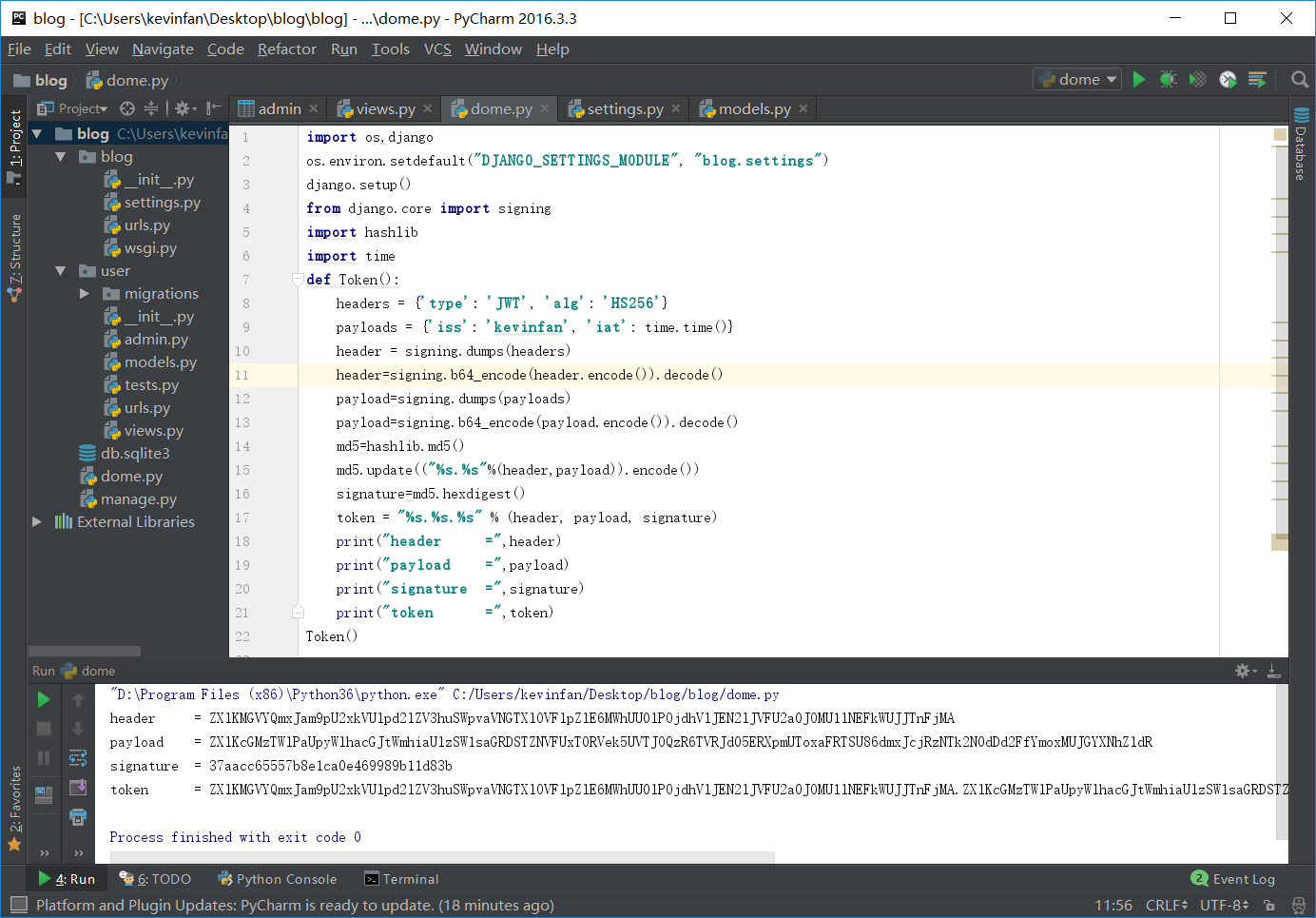Expand External Libraries node
Viewport: 1316px width, 918px height.
[37, 522]
